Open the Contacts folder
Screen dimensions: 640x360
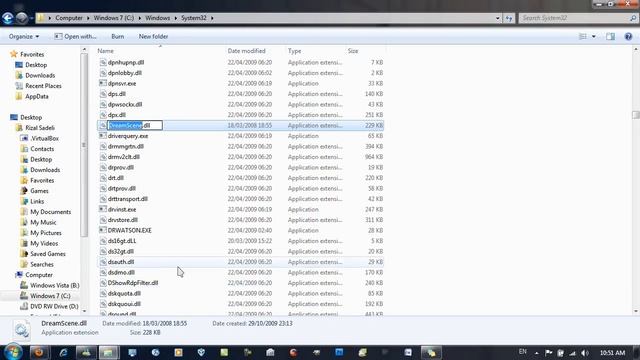coord(42,149)
